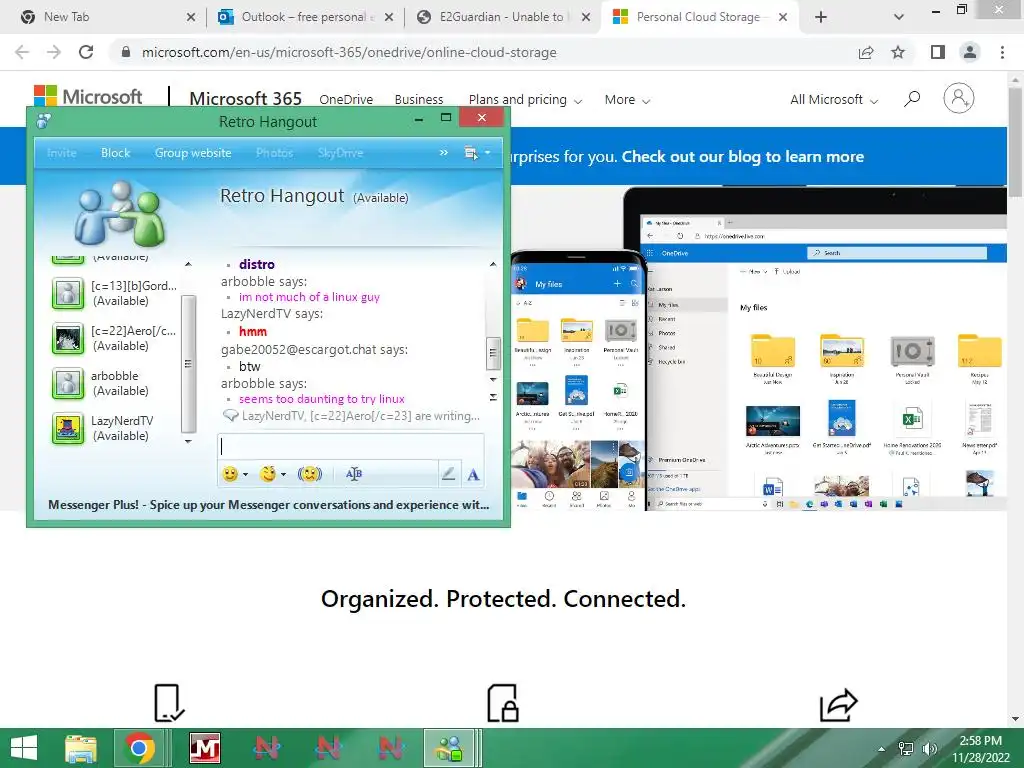Viewport: 1024px width, 768px height.
Task: Click Chrome's reload page icon
Action: [x=86, y=52]
